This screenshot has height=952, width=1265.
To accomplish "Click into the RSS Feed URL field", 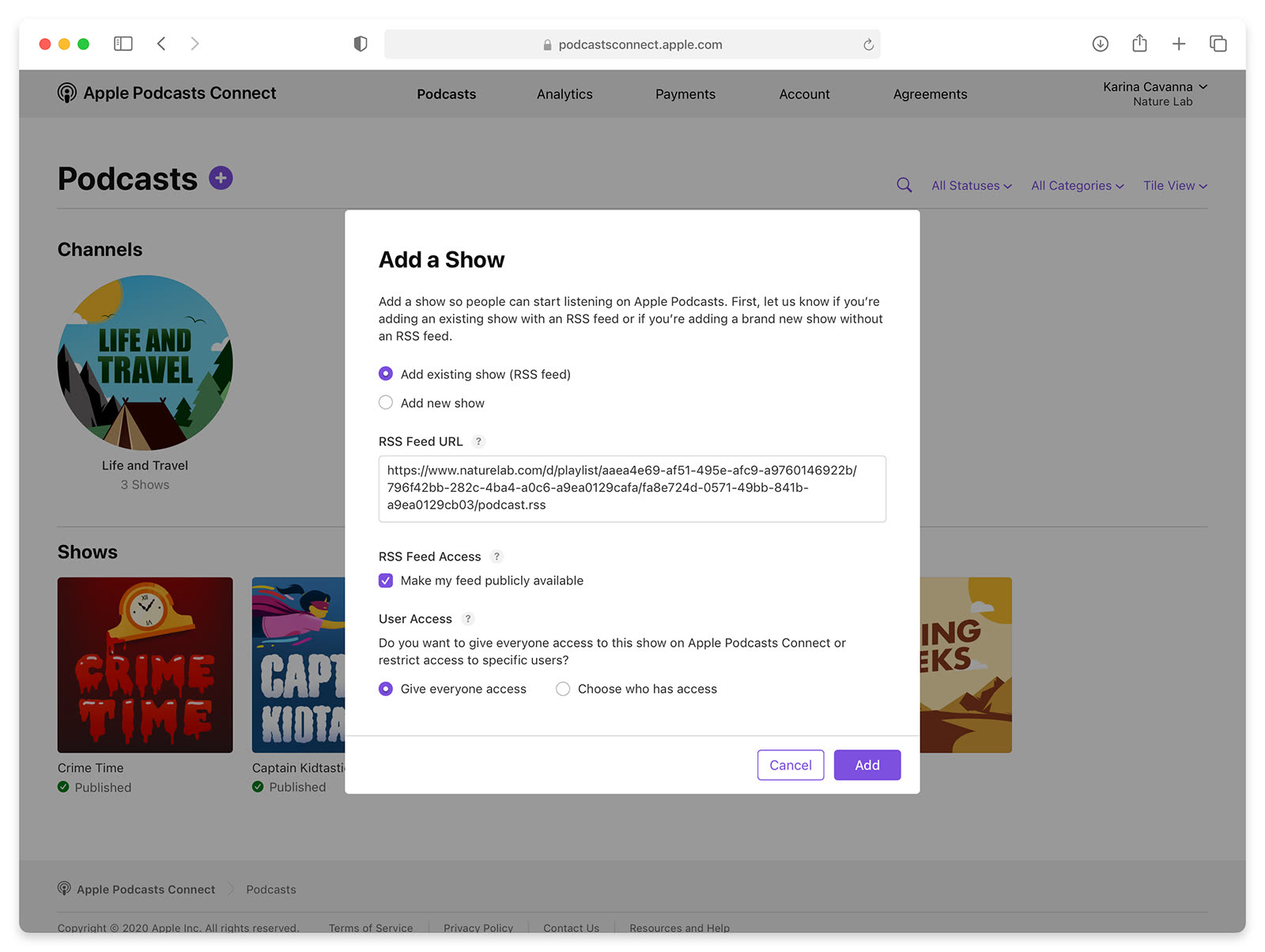I will click(632, 488).
